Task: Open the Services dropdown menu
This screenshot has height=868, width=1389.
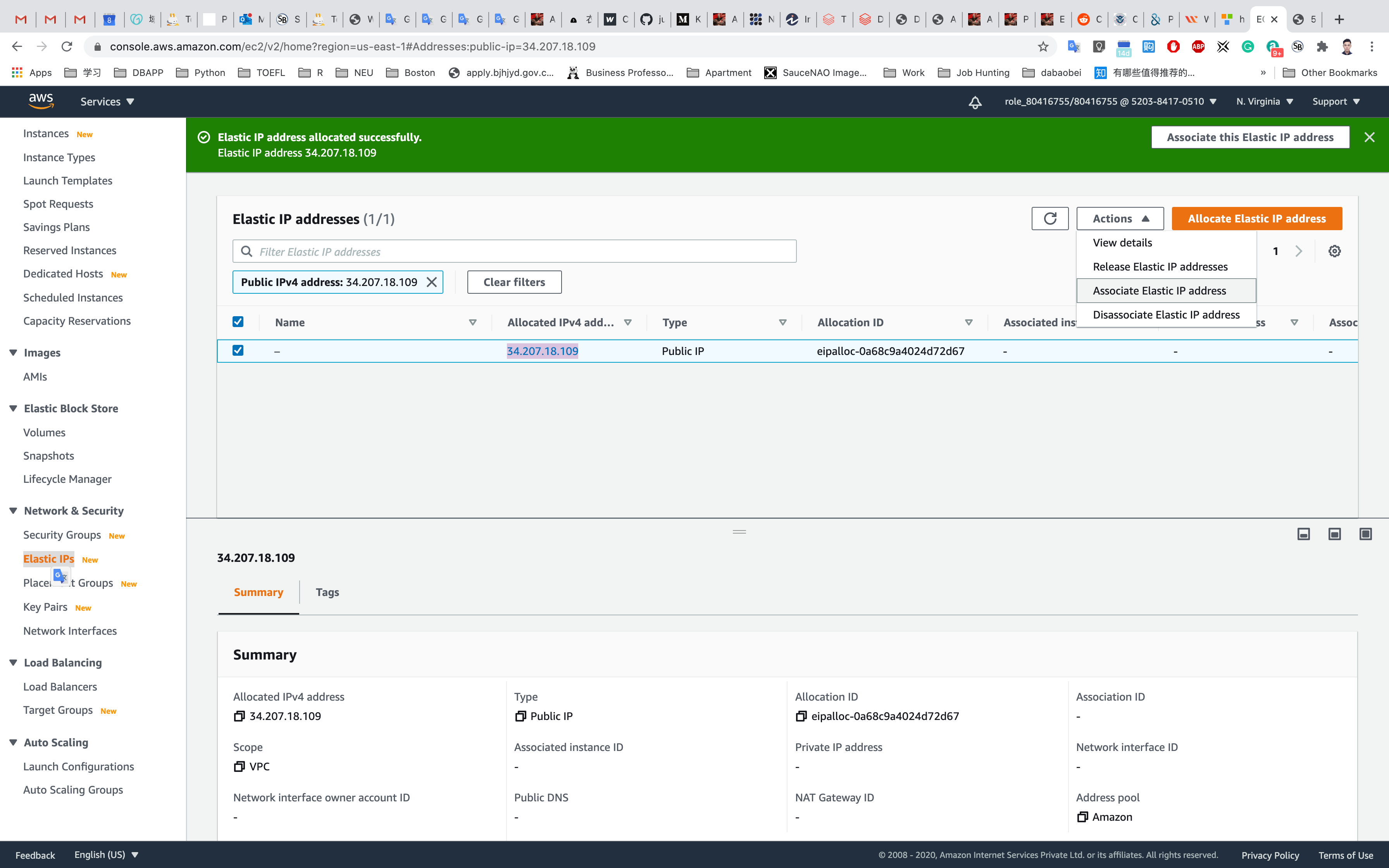Action: (x=107, y=102)
